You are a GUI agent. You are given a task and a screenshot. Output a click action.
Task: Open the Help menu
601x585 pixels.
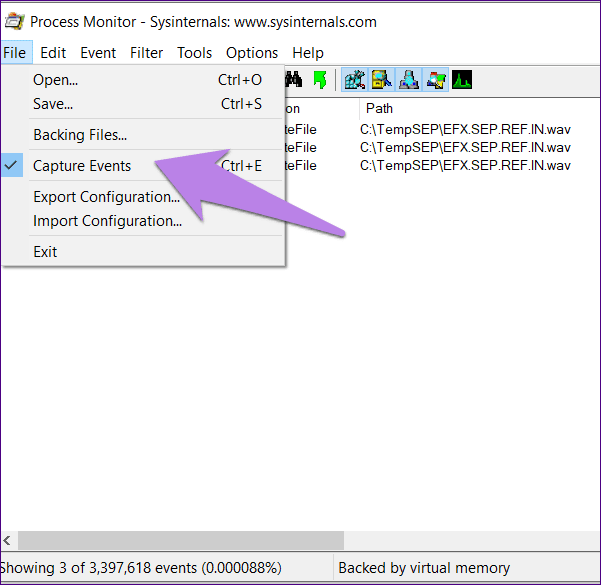308,53
